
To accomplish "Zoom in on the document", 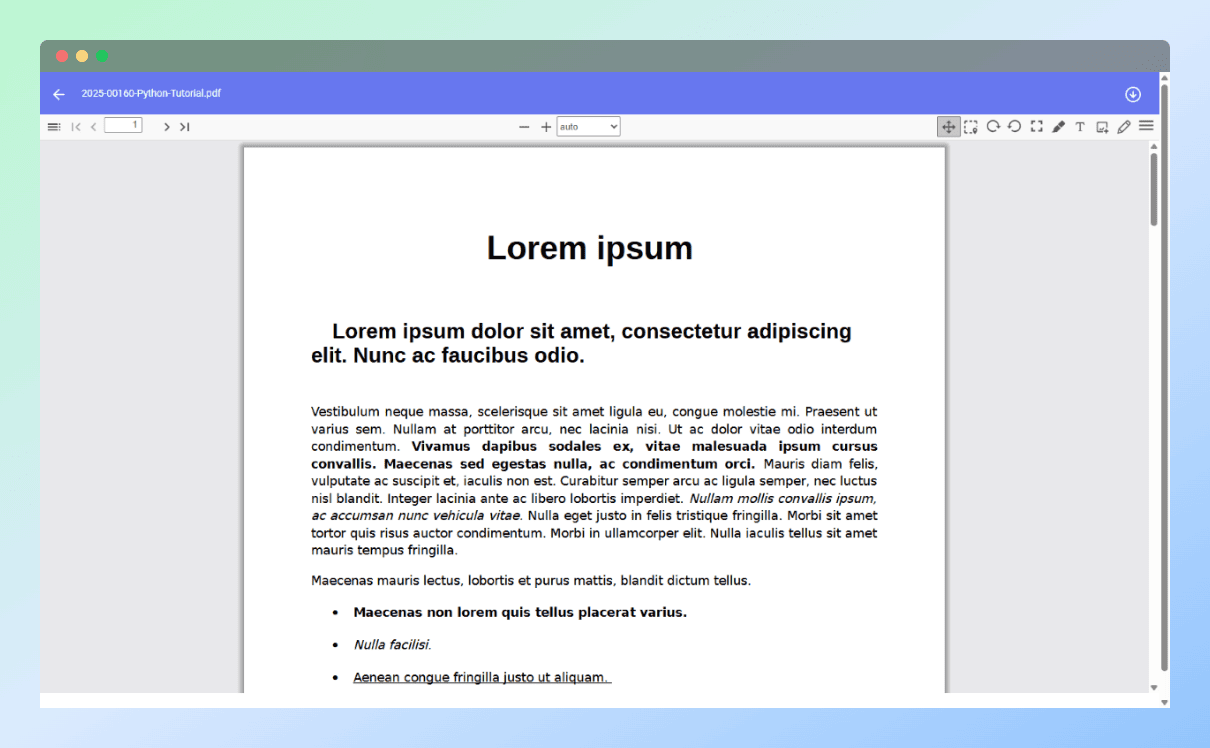I will (546, 127).
